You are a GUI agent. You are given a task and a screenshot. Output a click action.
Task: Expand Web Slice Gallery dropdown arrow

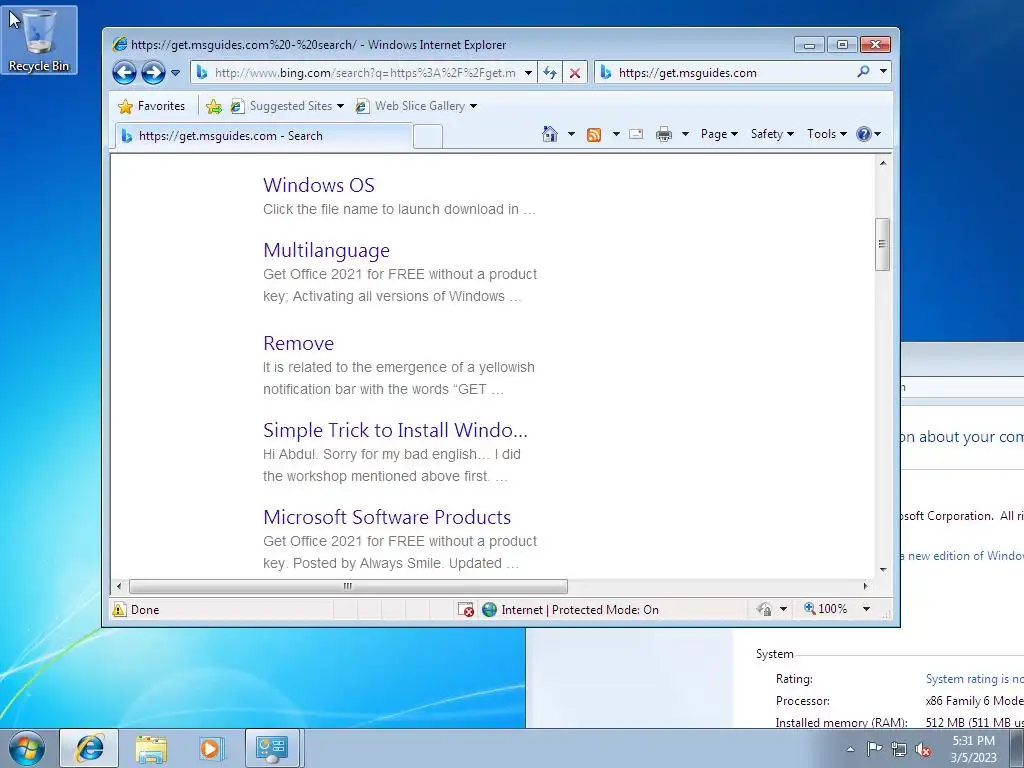pyautogui.click(x=473, y=106)
